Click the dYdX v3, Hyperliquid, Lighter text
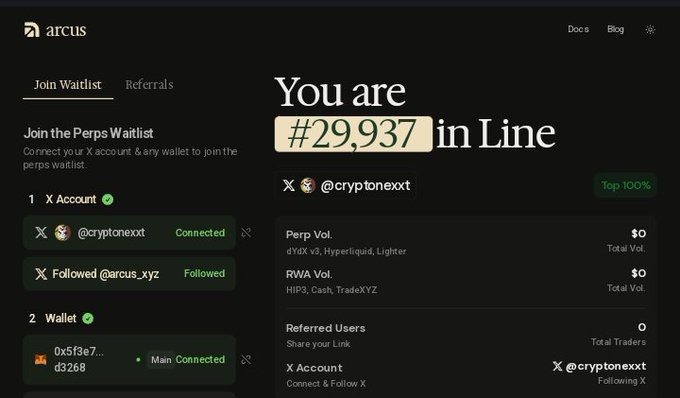 click(x=346, y=251)
